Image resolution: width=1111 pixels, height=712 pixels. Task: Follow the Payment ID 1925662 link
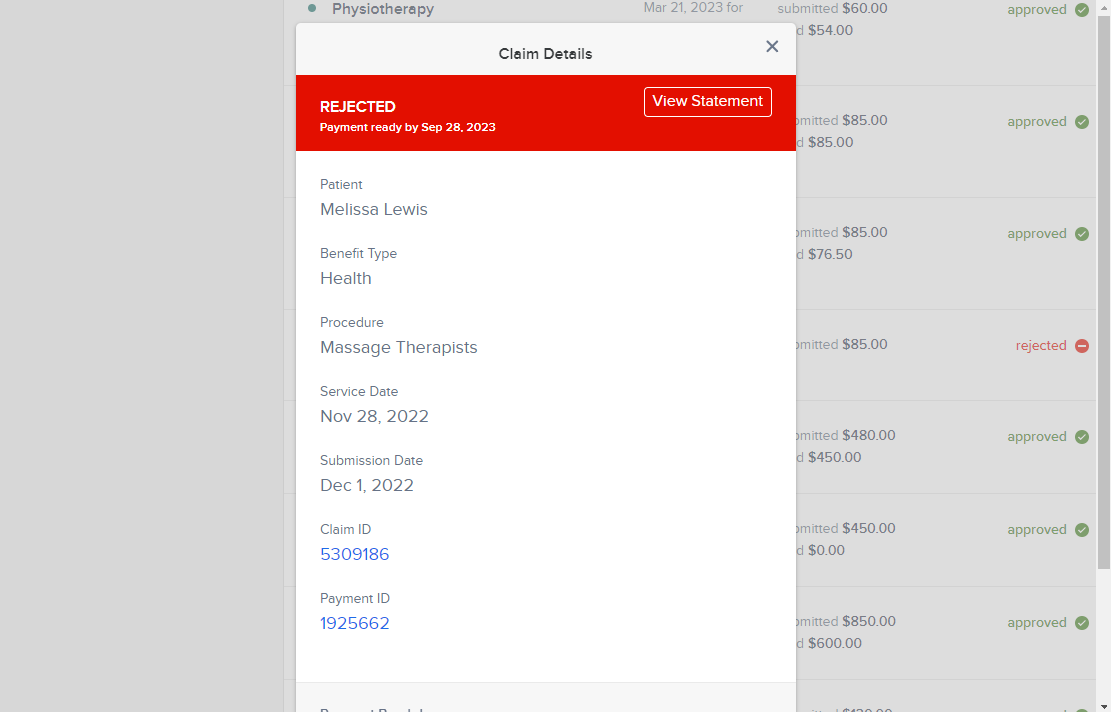[354, 623]
